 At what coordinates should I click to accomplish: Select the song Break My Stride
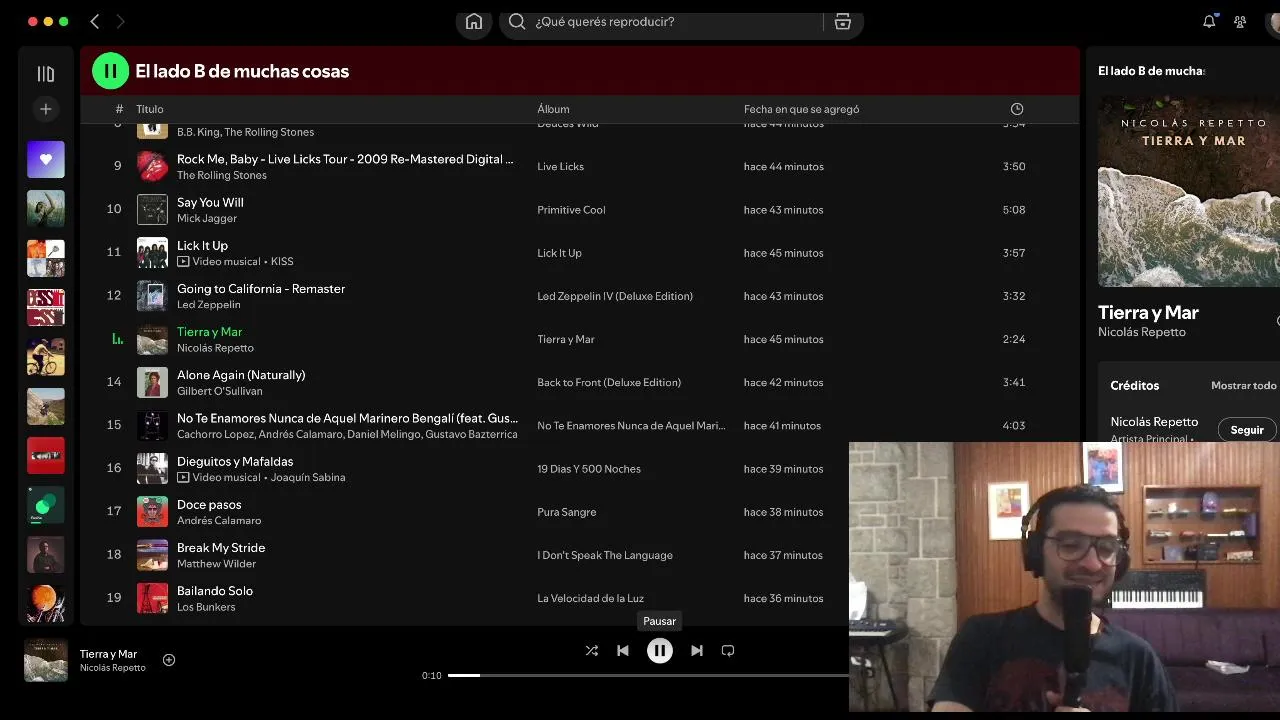221,547
